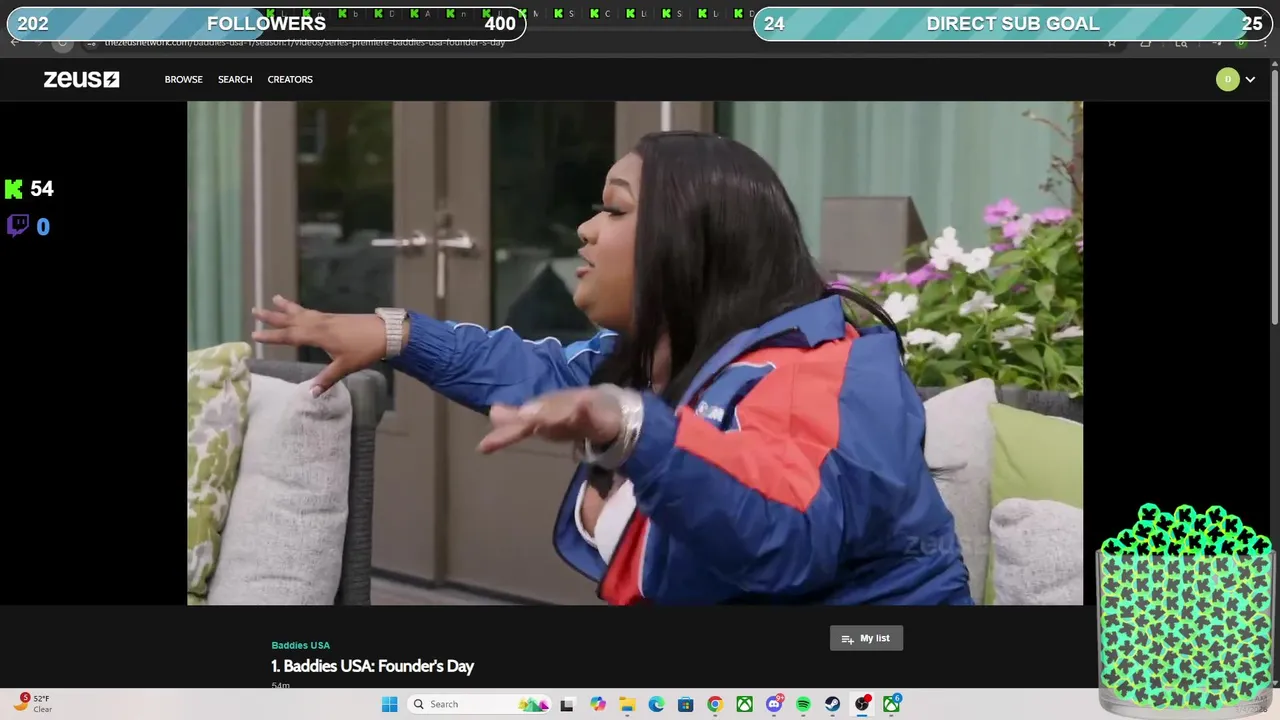
Task: Open the weather widget showing 52°F
Action: coord(33,704)
